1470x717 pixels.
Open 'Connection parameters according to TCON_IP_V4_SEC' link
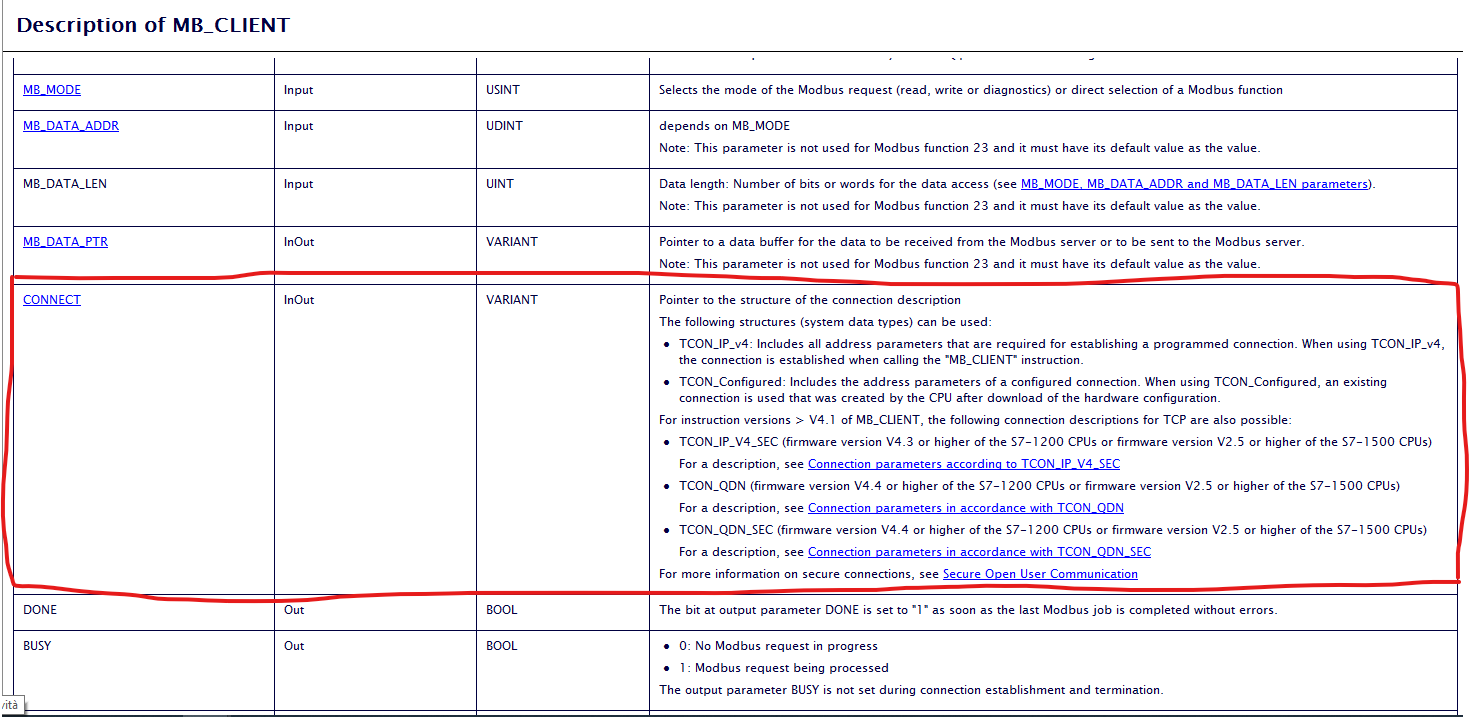pyautogui.click(x=963, y=464)
